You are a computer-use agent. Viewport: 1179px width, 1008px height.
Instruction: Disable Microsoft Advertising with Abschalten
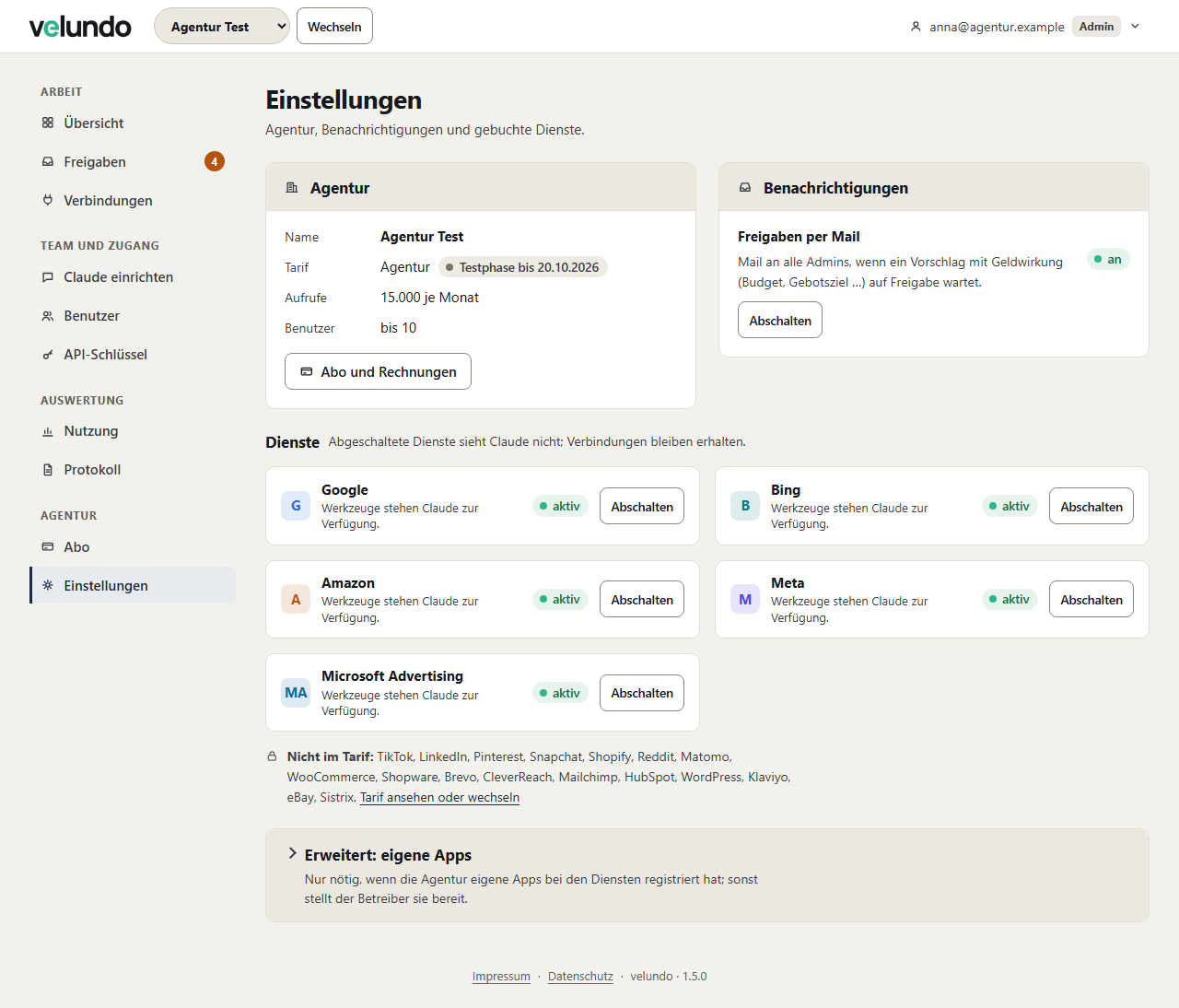coord(642,692)
